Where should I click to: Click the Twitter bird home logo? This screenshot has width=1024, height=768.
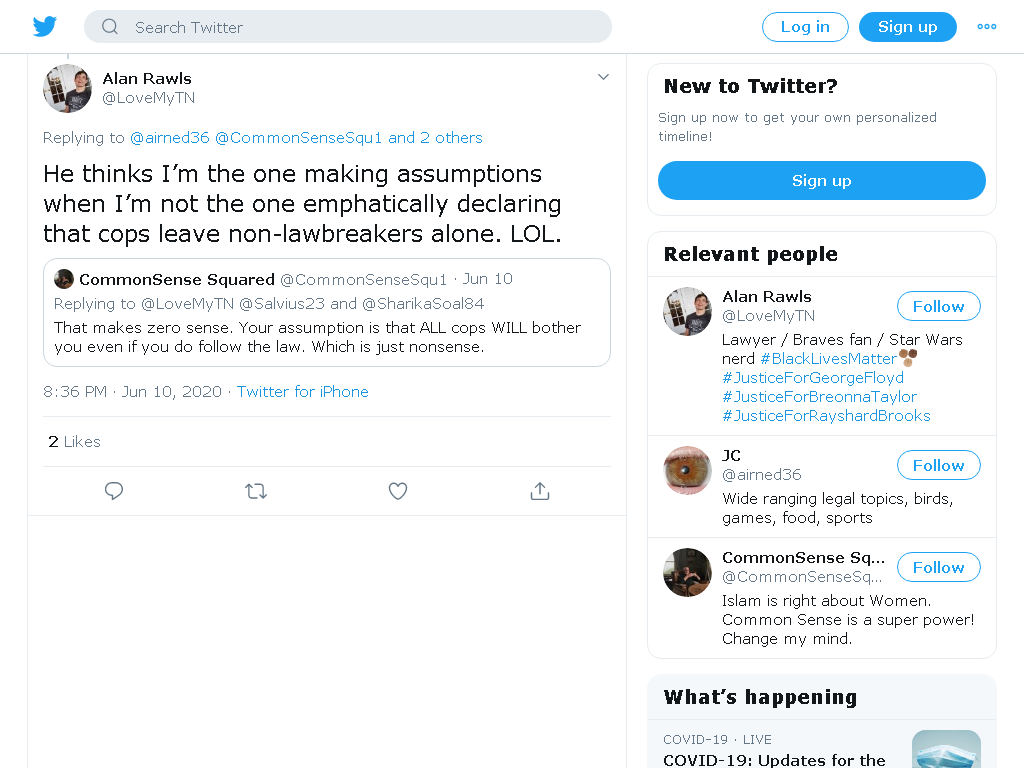(44, 27)
